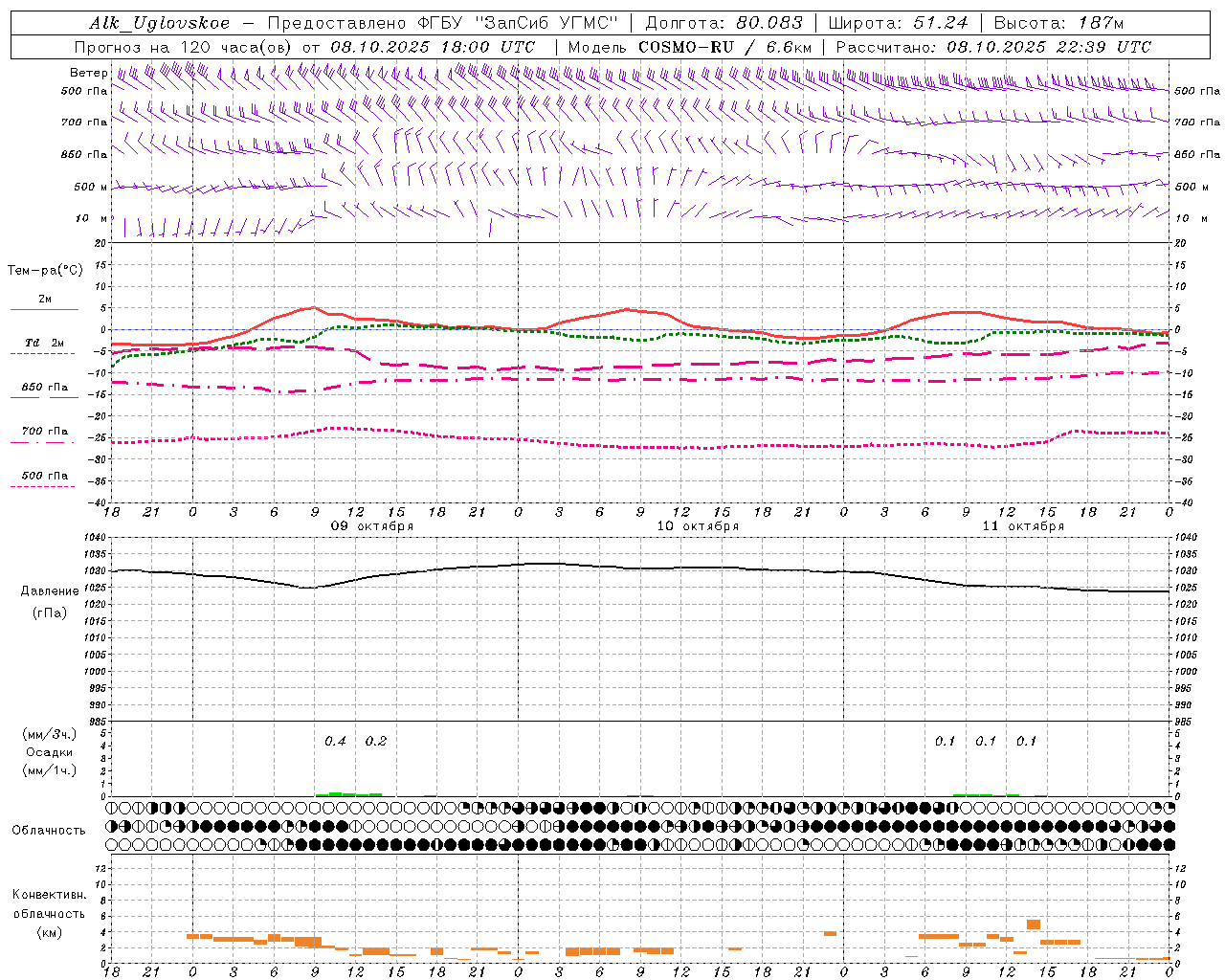Click the (мм/3ч.) unit label
1225x980 pixels.
pos(50,734)
